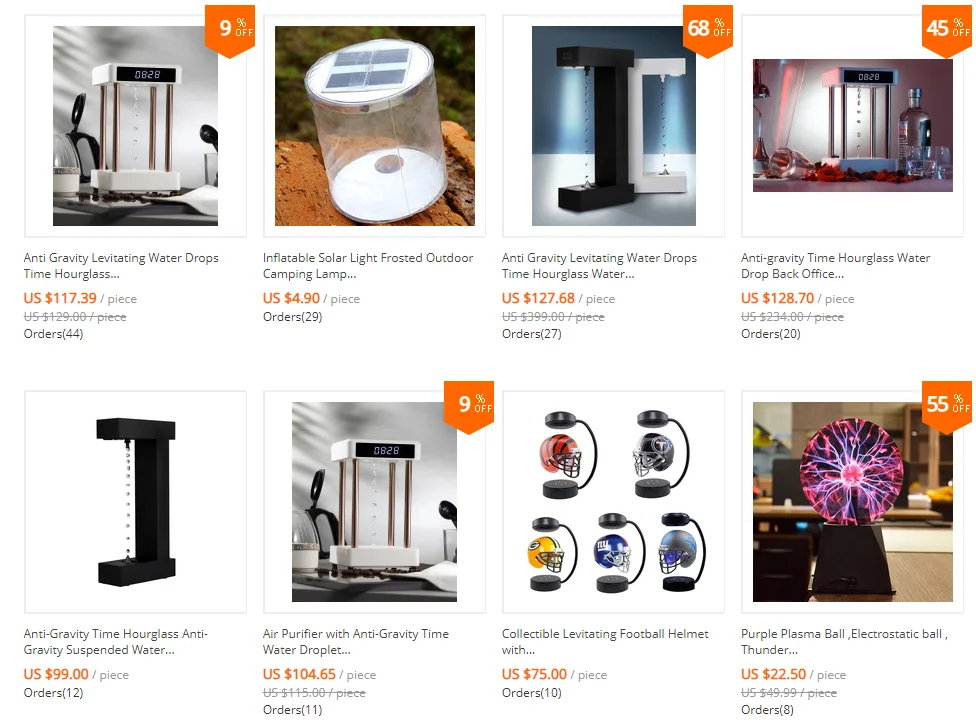This screenshot has height=726, width=976.
Task: Open the black and white hourglass pair image
Action: (614, 126)
